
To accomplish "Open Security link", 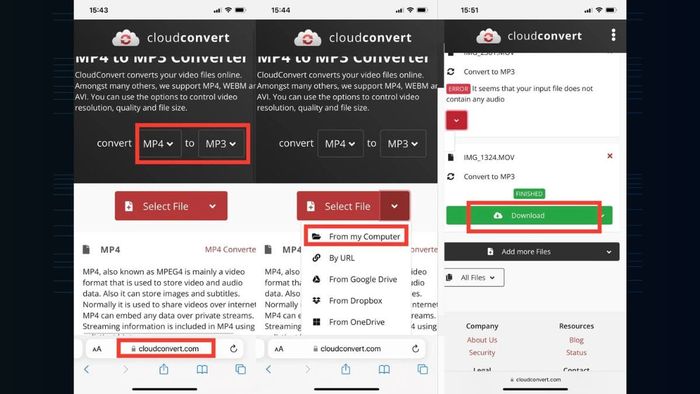I will pos(482,353).
